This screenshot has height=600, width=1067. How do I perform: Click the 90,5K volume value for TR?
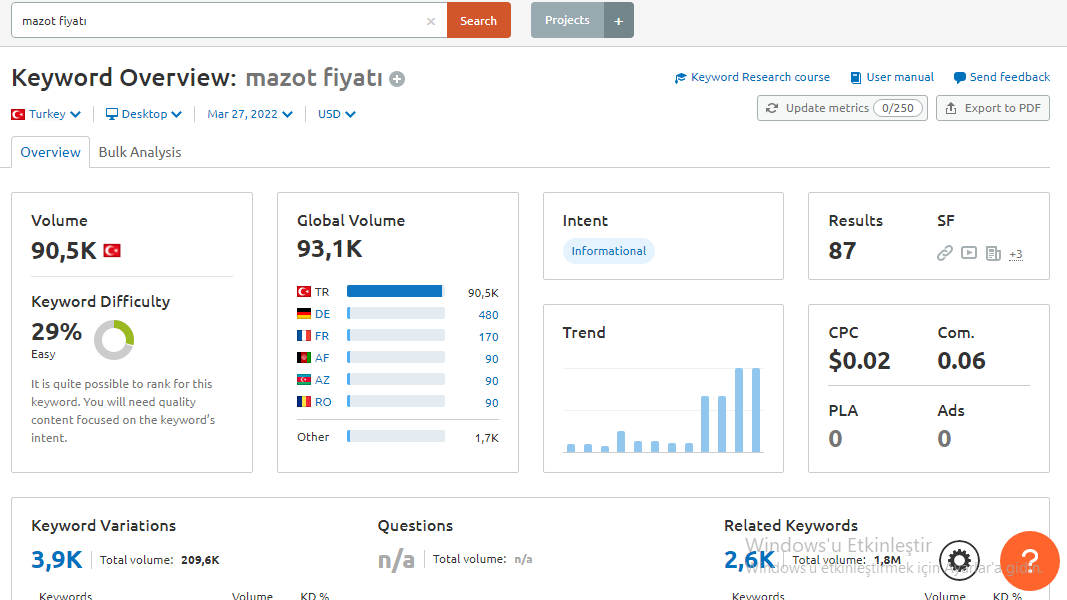[x=482, y=293]
